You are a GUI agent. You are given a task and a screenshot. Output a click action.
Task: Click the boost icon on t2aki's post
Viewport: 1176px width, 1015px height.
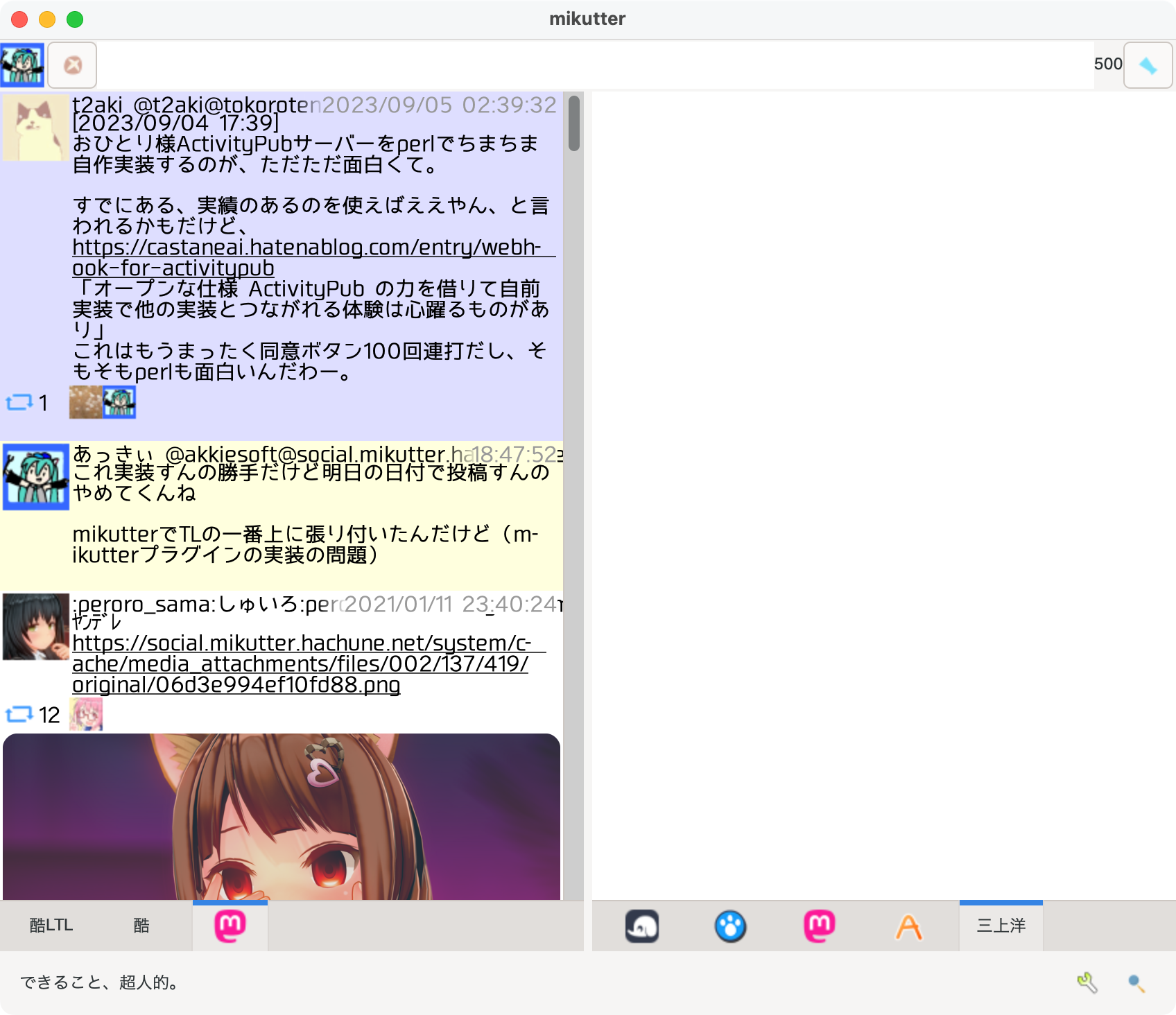pyautogui.click(x=19, y=402)
